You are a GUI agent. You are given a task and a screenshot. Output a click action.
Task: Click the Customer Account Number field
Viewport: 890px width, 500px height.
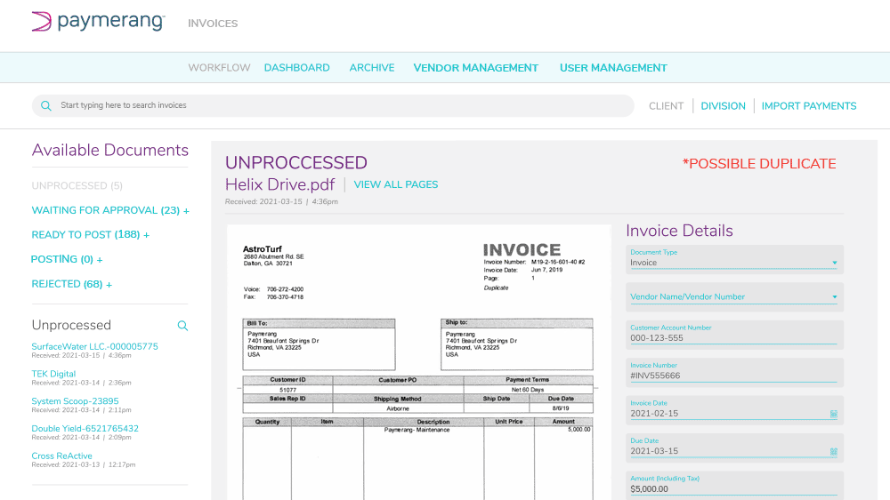[734, 334]
